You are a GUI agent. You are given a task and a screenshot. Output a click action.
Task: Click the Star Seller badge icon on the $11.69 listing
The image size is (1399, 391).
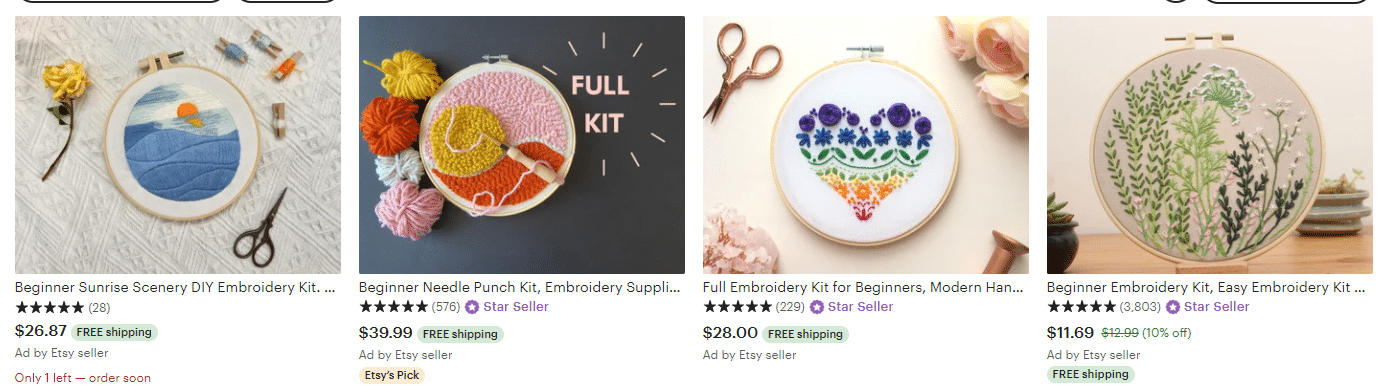(1172, 307)
